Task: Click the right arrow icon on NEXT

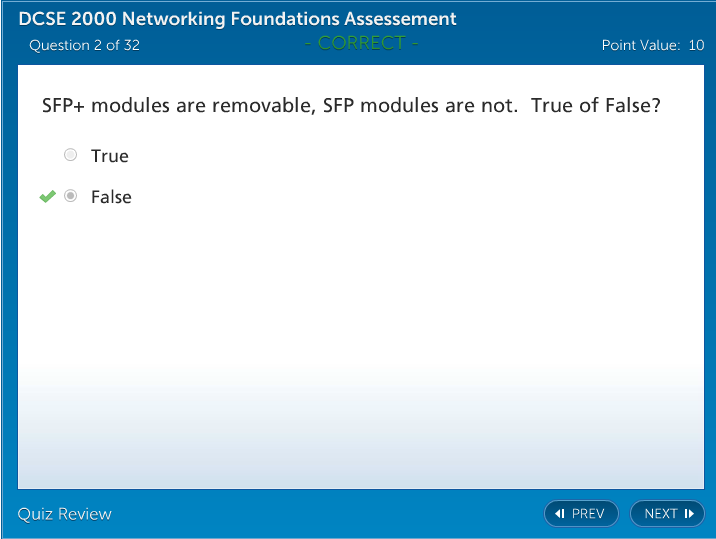Action: (x=689, y=514)
